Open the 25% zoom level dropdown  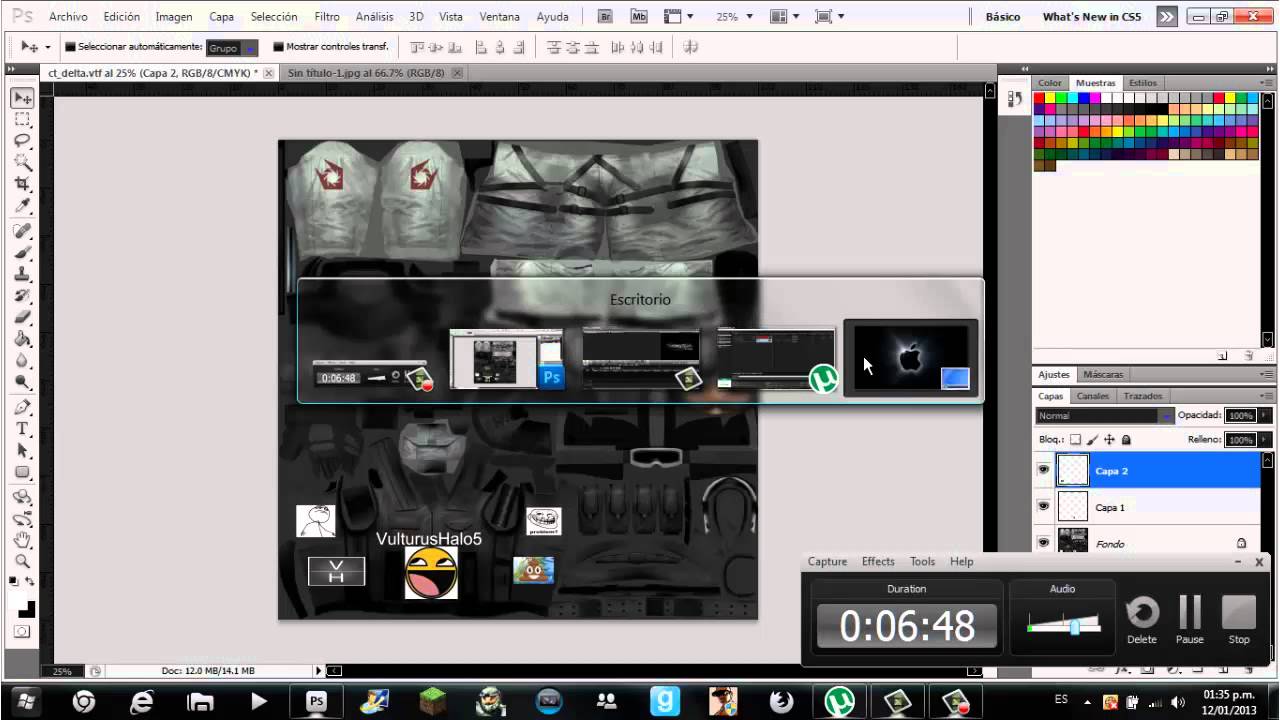pyautogui.click(x=733, y=17)
